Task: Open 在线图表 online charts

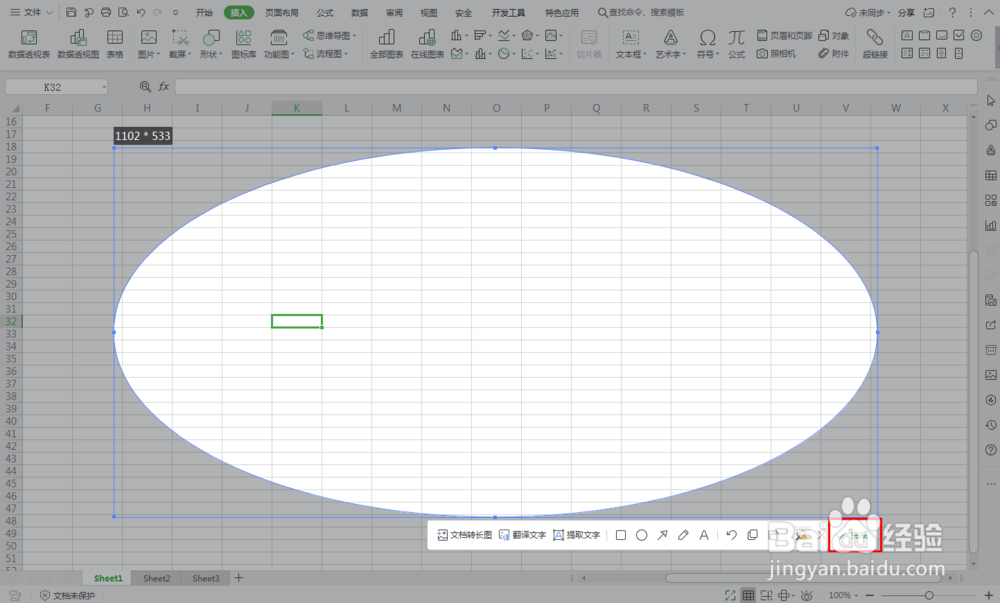Action: click(427, 44)
